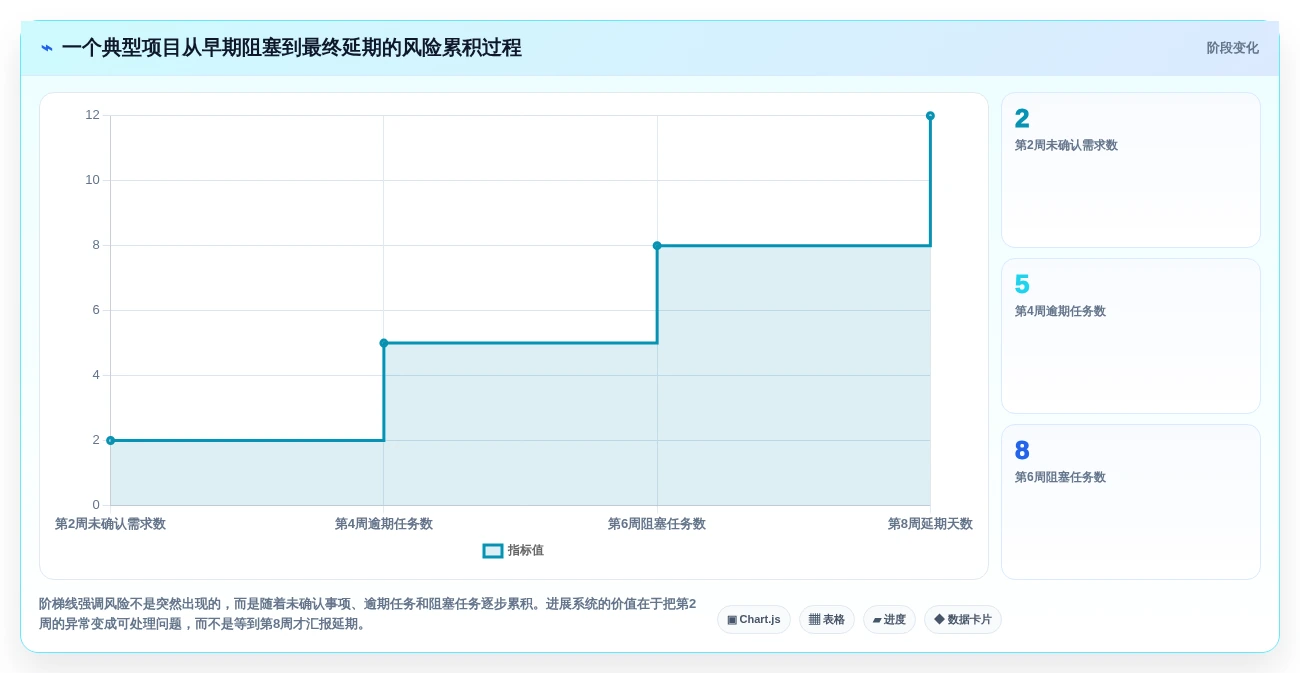Click the y-axis value 6
The image size is (1300, 673).
pyautogui.click(x=96, y=310)
